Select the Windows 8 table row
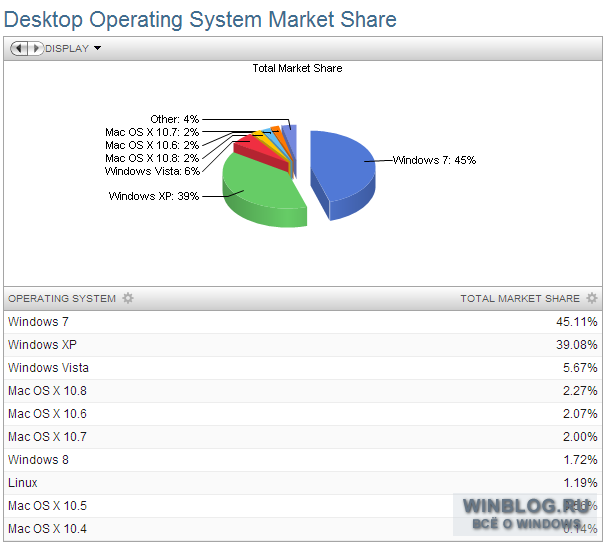Screen dimensions: 607x547 click(x=303, y=460)
